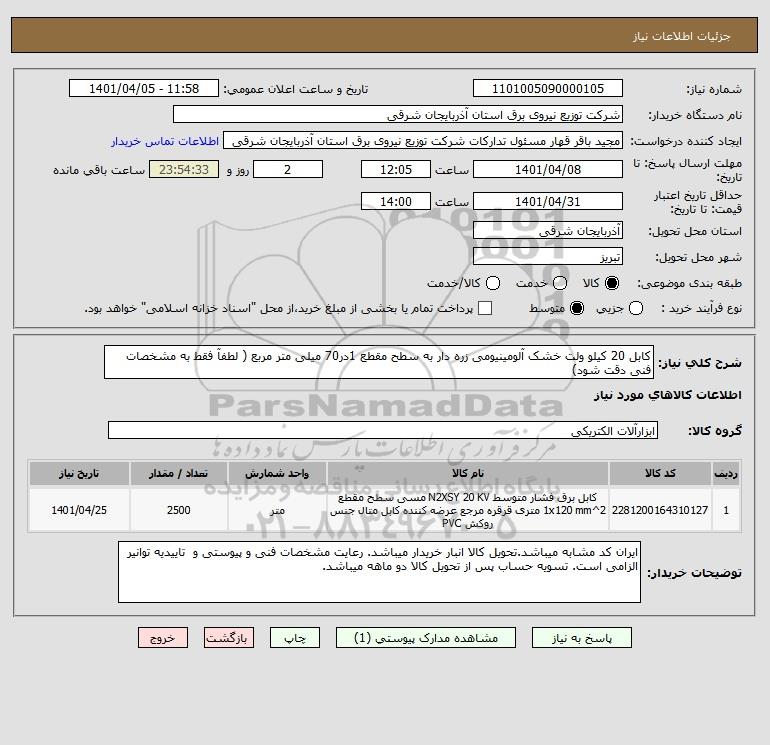Select the خدمت radio button
770x745 pixels.
(560, 283)
